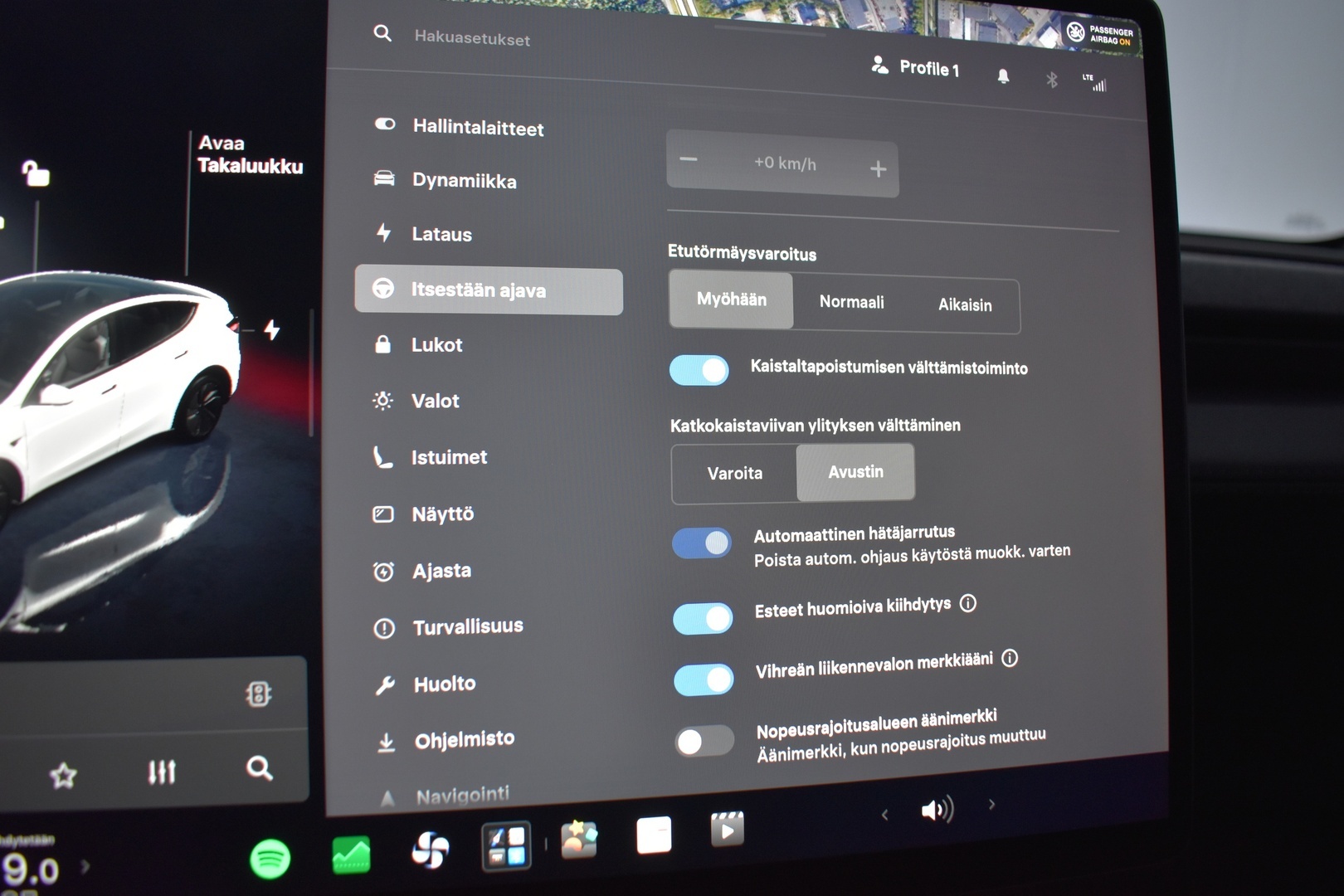
Task: Tap the passenger airbag status indicator
Action: (x=1100, y=34)
